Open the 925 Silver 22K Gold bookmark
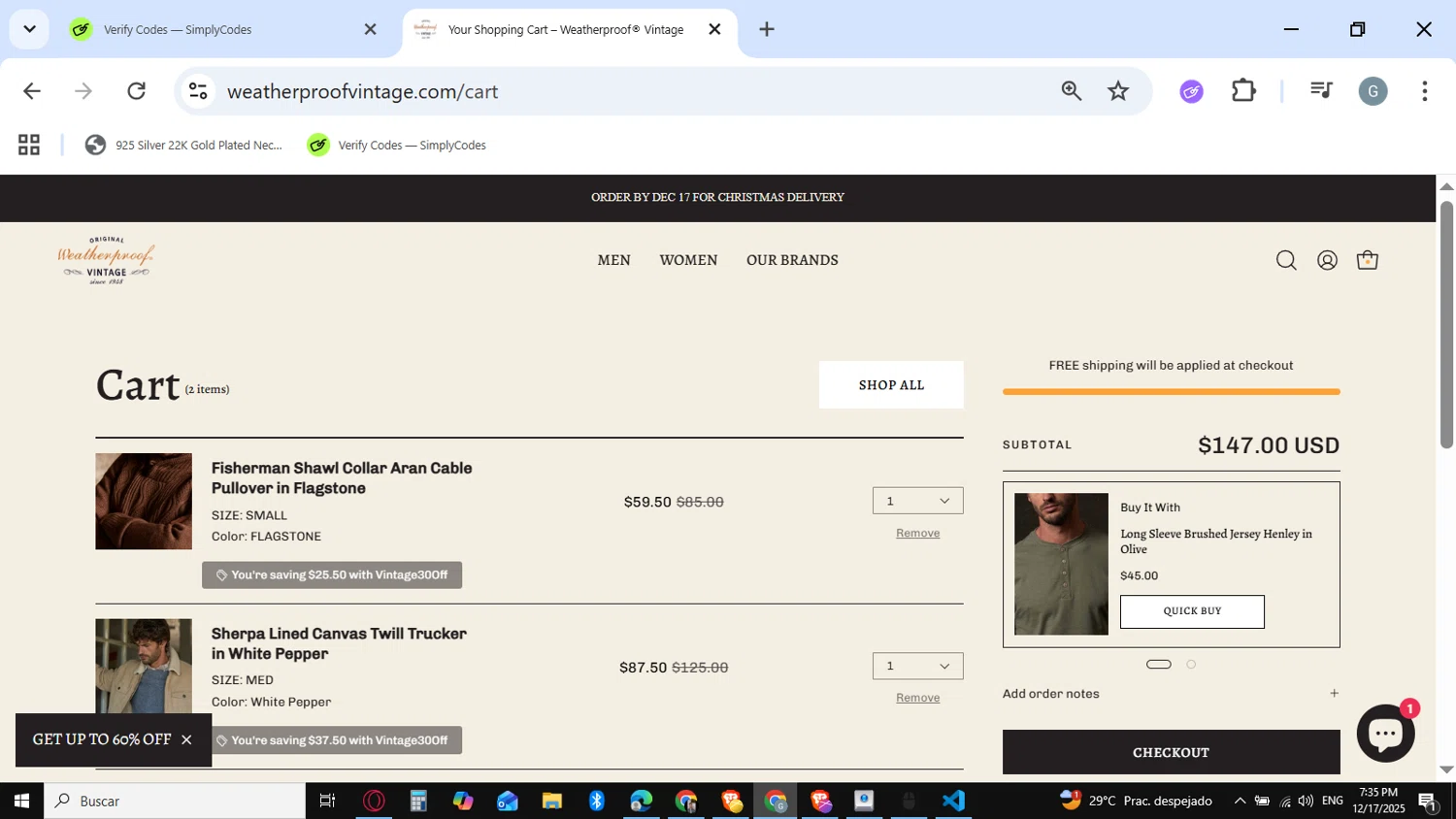Image resolution: width=1456 pixels, height=819 pixels. (184, 145)
